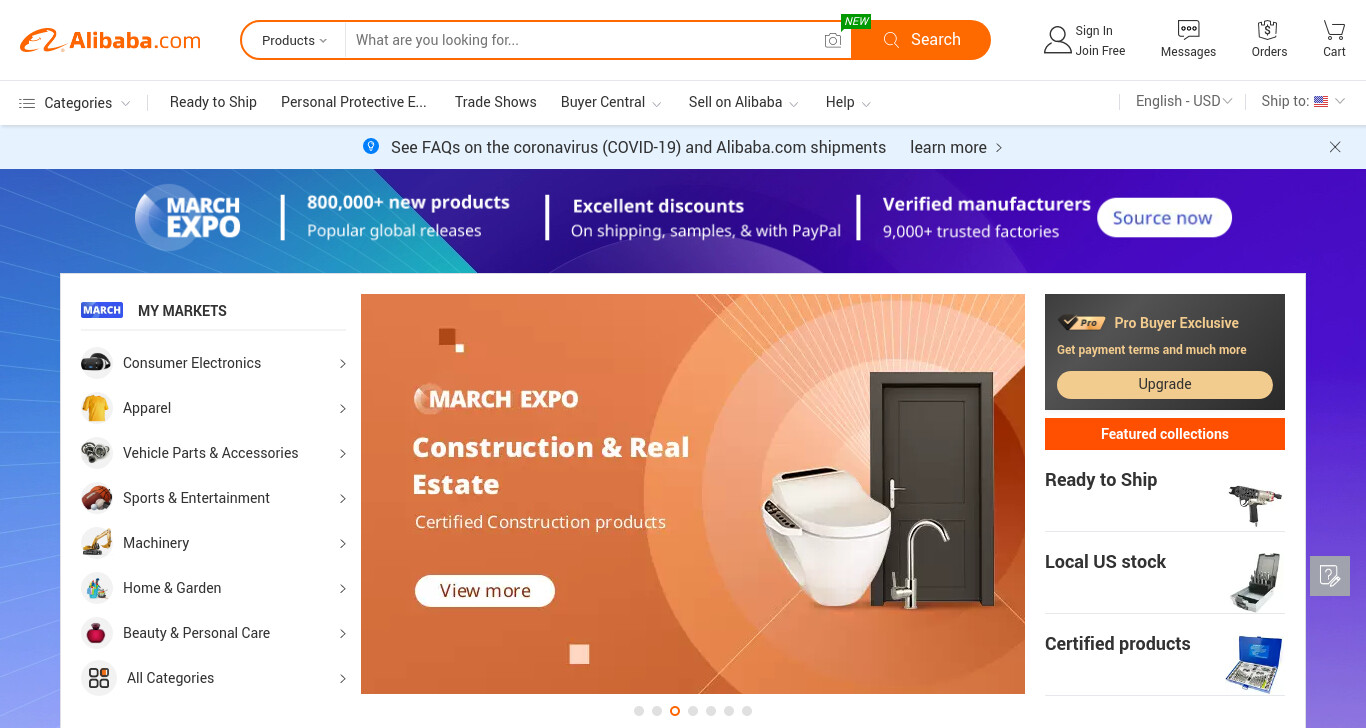
Task: Switch to the last carousel slide dot
Action: click(x=747, y=711)
